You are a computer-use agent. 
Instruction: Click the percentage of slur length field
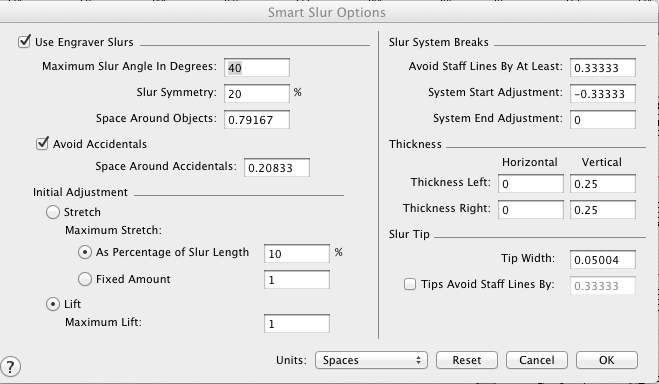[x=297, y=254]
